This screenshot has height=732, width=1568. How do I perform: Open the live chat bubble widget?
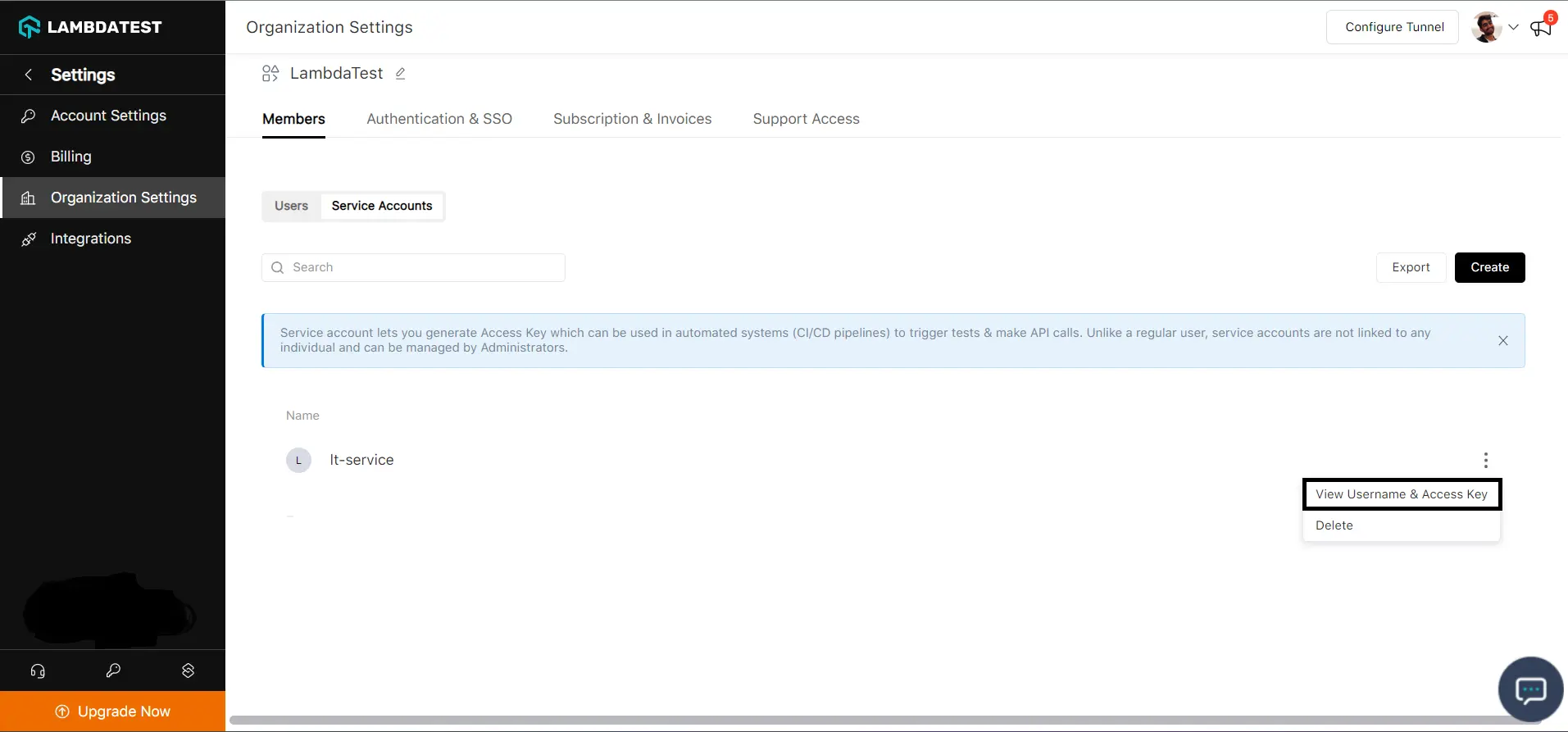point(1529,689)
